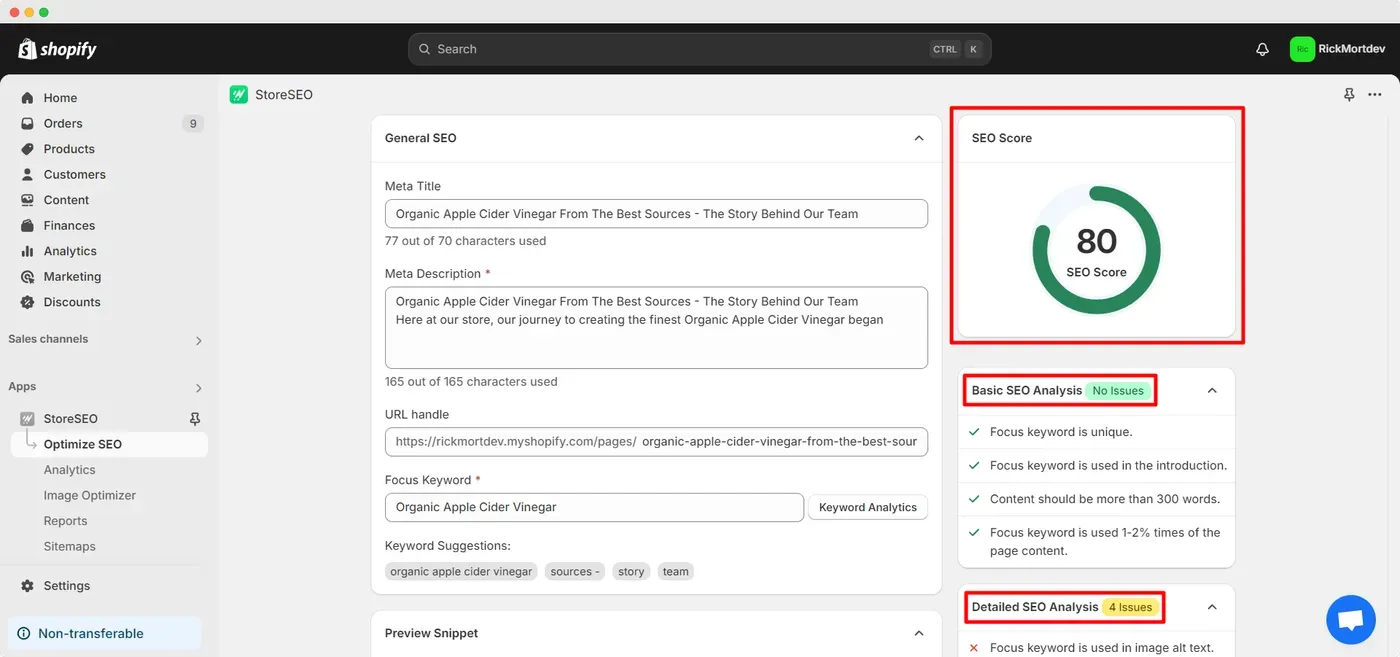Click 'Focus keyword is unique.' text
The image size is (1400, 657).
(x=1061, y=432)
